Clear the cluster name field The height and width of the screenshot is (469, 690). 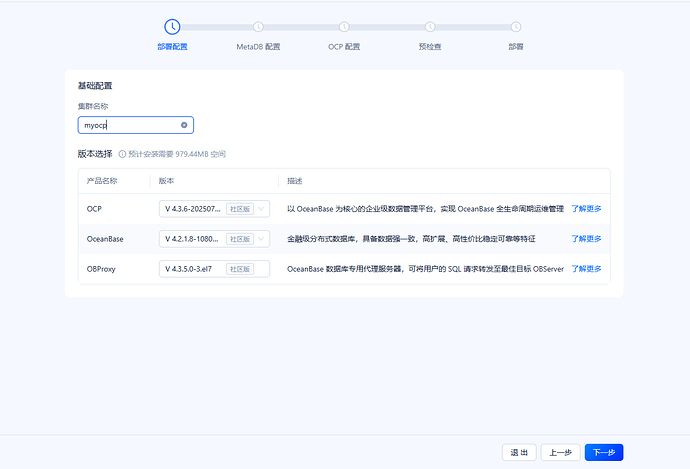click(184, 125)
